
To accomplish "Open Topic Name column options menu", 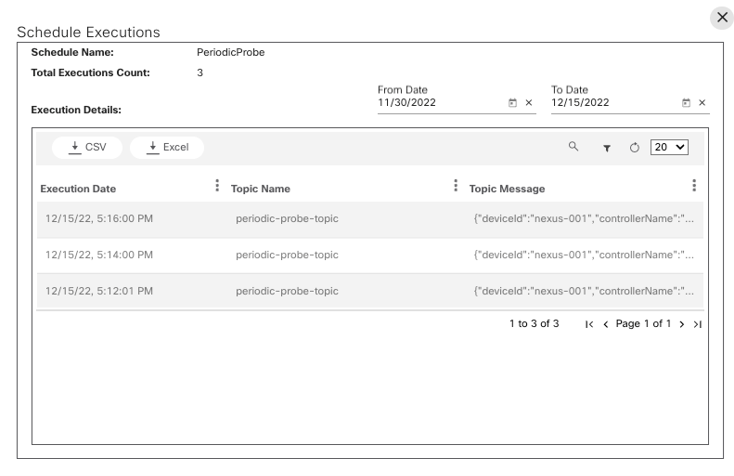I will (x=455, y=186).
